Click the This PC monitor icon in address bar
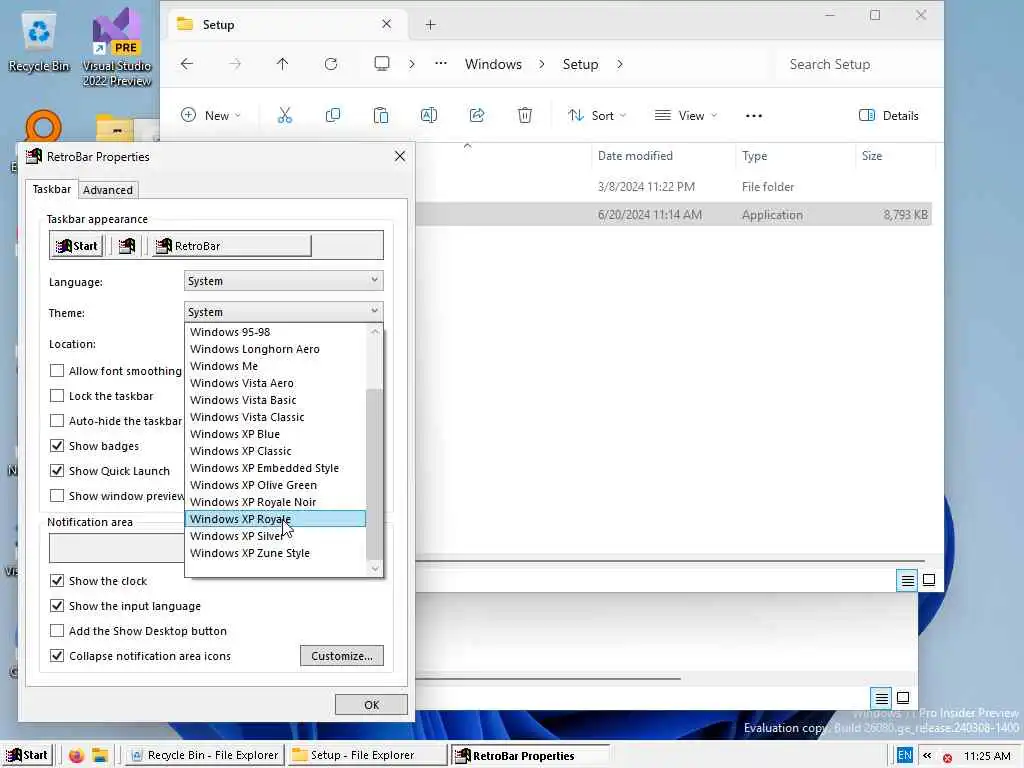The image size is (1024, 768). click(x=382, y=63)
